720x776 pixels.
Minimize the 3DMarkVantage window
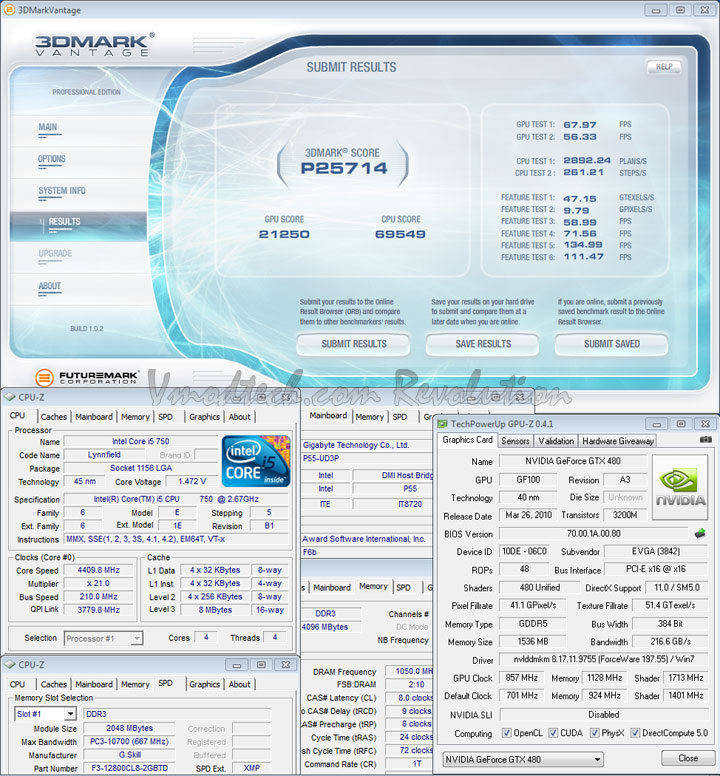pos(656,10)
